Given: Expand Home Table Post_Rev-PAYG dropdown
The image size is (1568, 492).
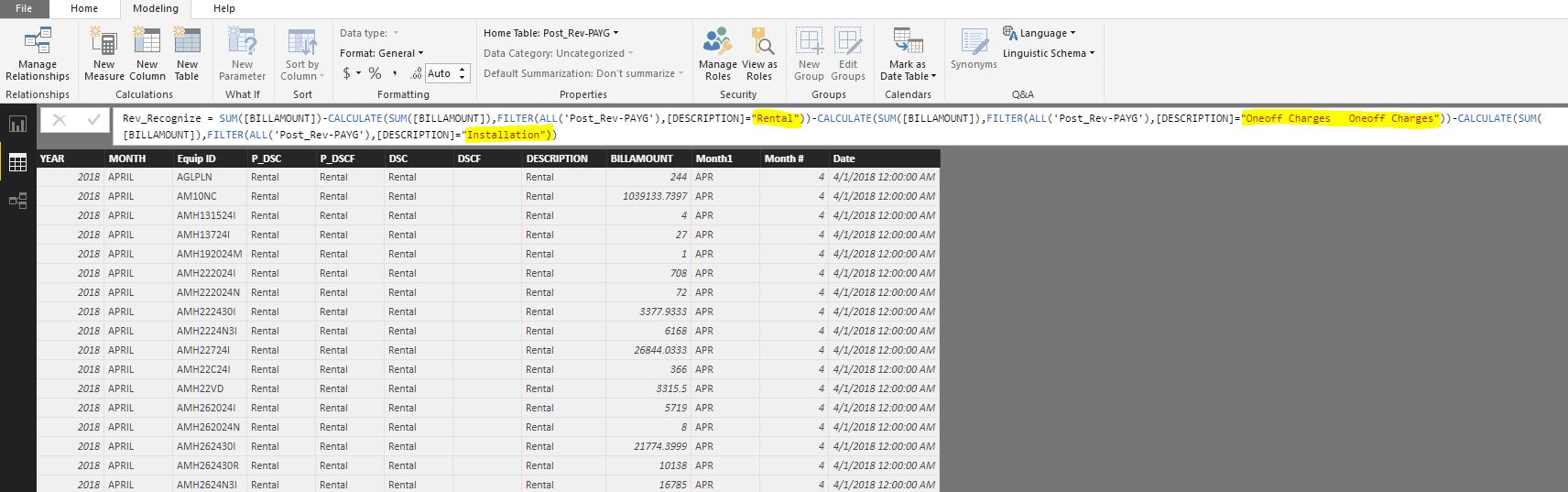Looking at the screenshot, I should point(550,33).
